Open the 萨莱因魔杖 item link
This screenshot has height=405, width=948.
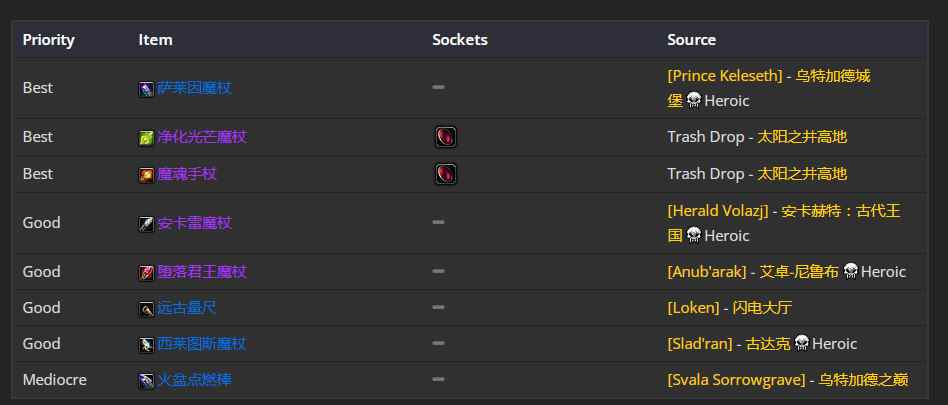[194, 89]
